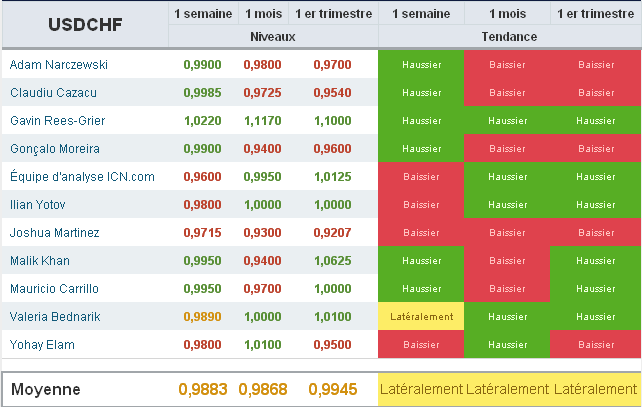This screenshot has width=642, height=407.
Task: Select the Tendance column group header
Action: pos(509,37)
